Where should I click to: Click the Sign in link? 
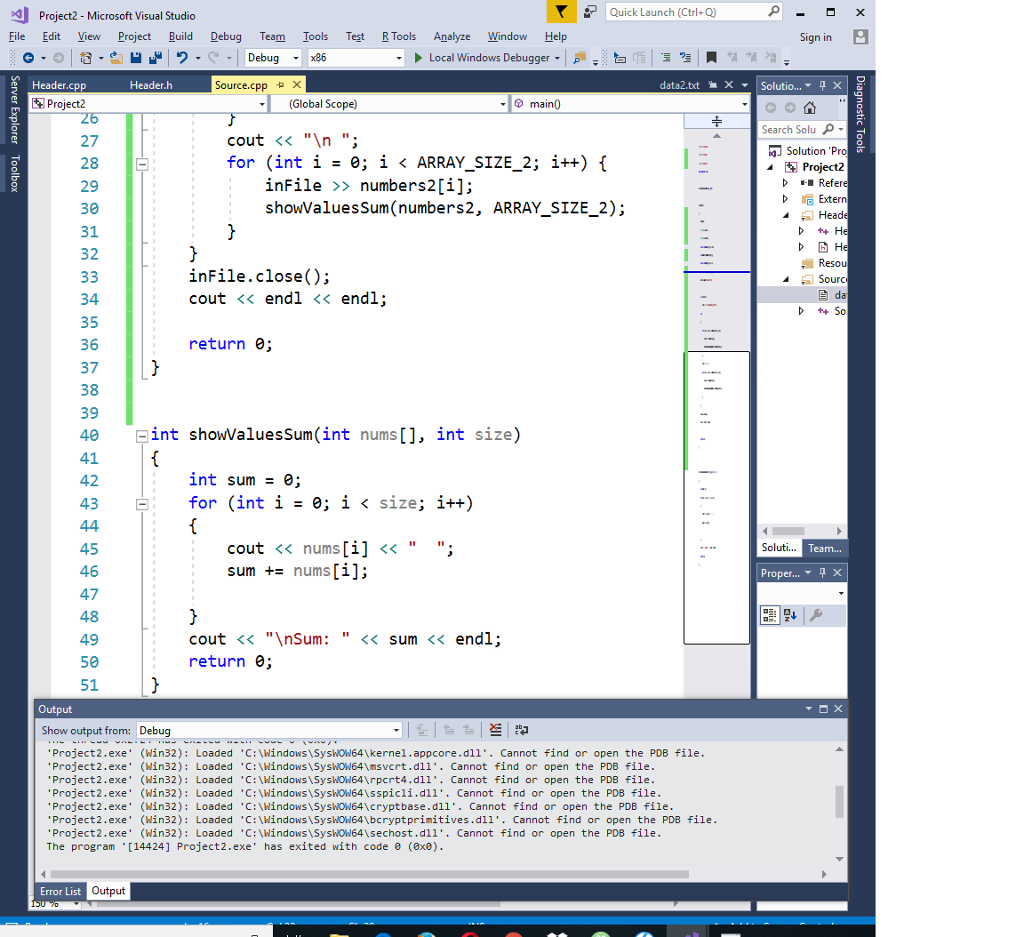815,36
